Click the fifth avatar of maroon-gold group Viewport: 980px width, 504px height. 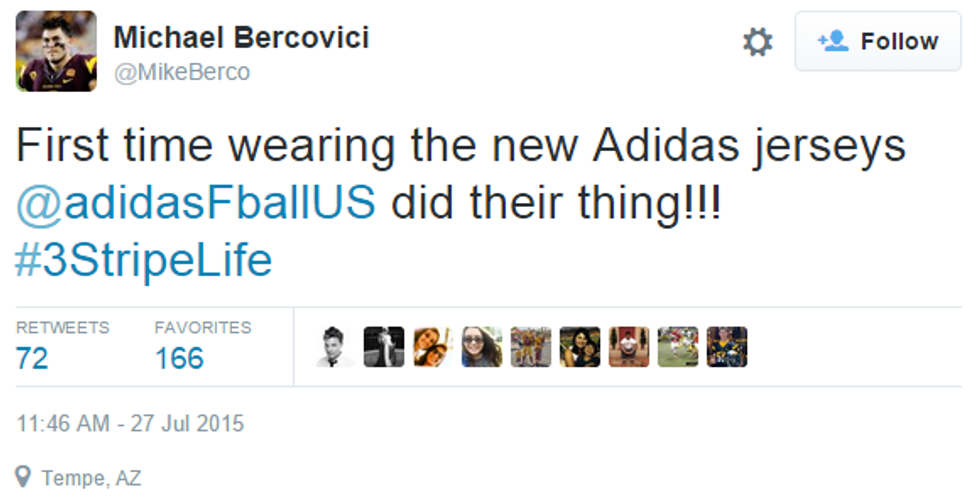(x=531, y=347)
